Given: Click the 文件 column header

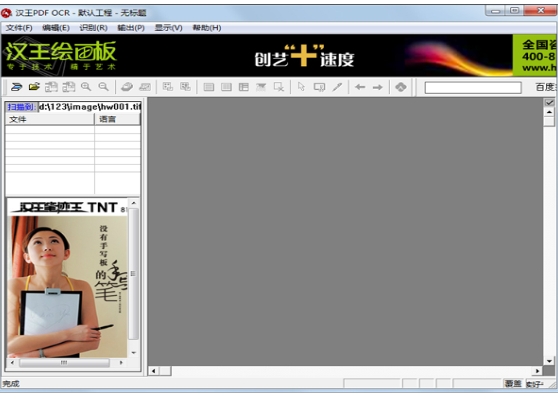Looking at the screenshot, I should pyautogui.click(x=50, y=119).
